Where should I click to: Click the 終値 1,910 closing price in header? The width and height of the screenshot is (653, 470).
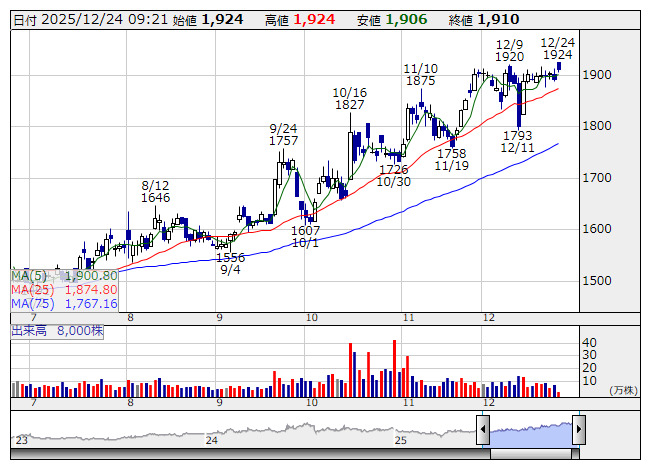[484, 19]
